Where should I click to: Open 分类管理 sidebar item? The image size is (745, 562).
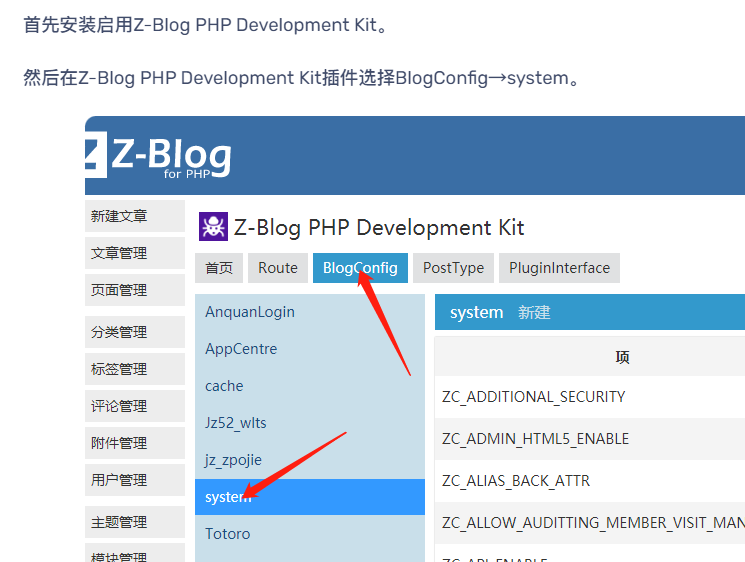click(x=135, y=332)
